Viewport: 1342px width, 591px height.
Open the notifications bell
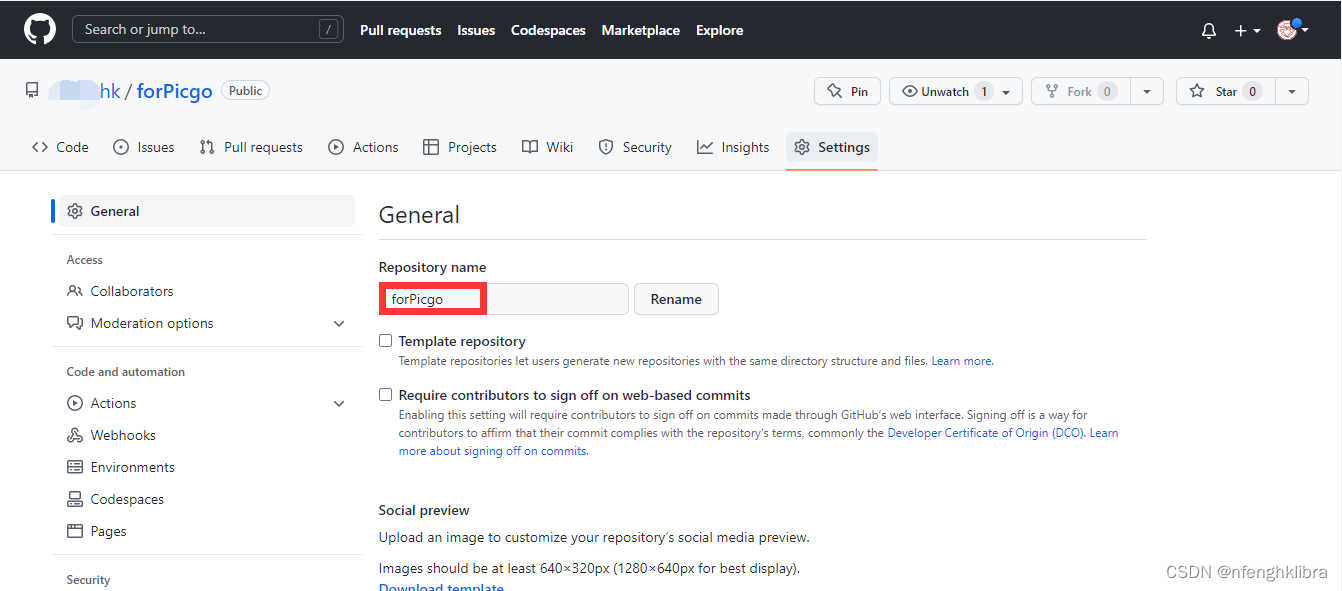[1209, 31]
